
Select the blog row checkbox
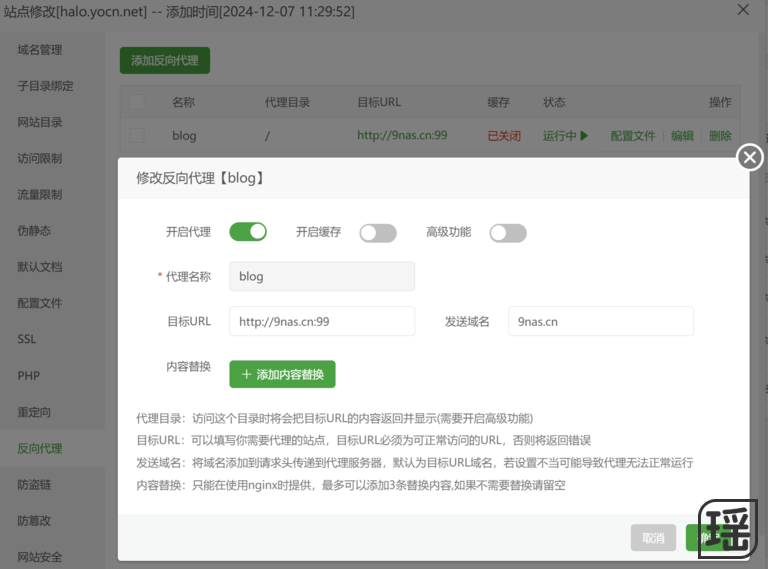pos(137,136)
